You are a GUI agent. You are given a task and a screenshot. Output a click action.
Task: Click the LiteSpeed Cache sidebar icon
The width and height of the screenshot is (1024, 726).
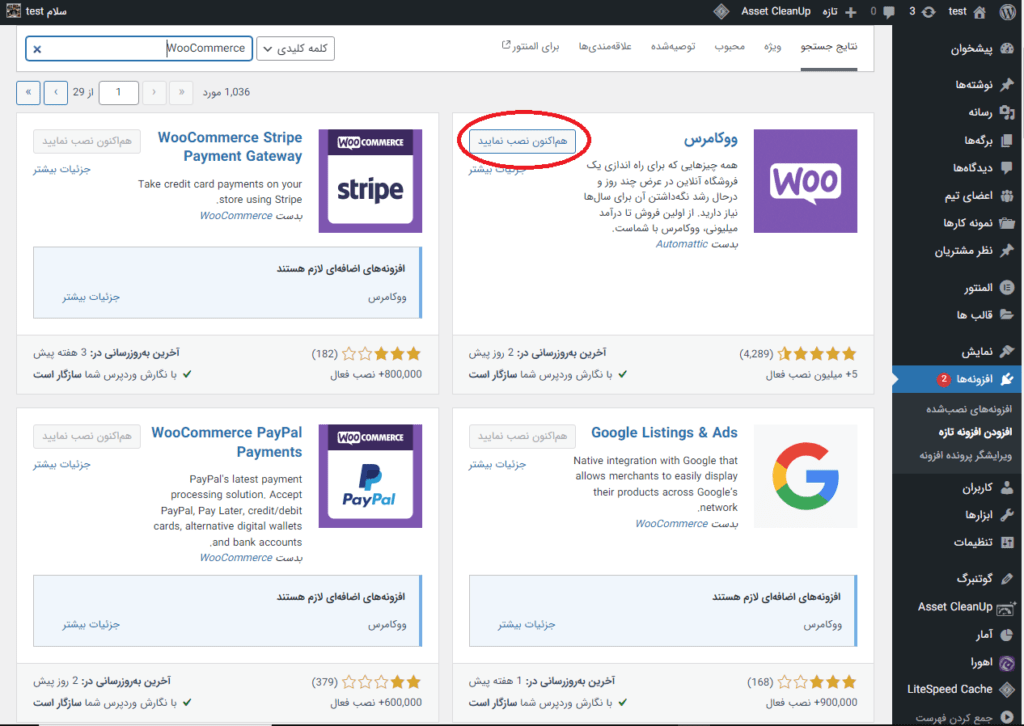click(1007, 689)
